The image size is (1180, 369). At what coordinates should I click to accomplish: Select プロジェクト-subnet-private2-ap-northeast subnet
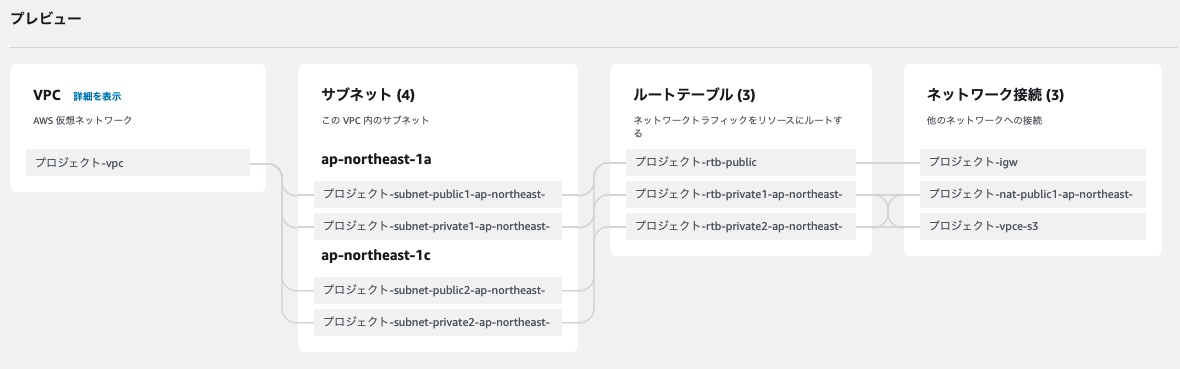click(438, 322)
